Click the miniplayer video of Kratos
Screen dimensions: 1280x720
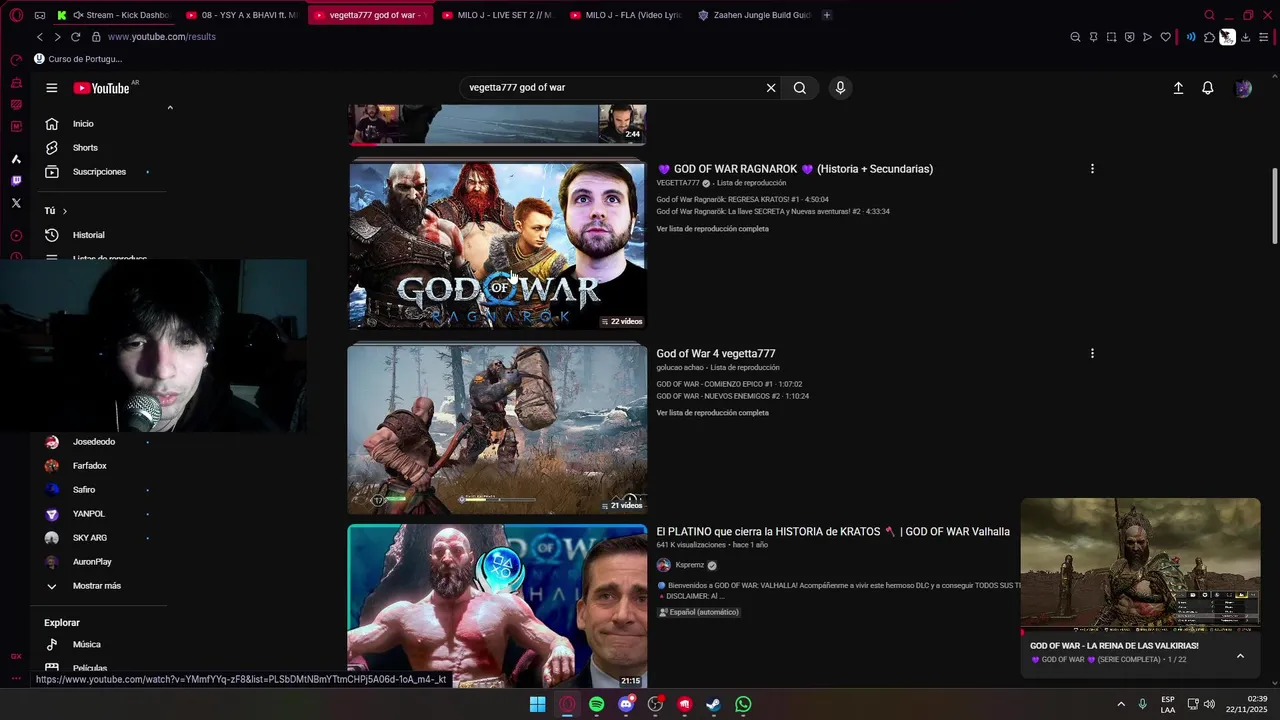(x=1140, y=565)
